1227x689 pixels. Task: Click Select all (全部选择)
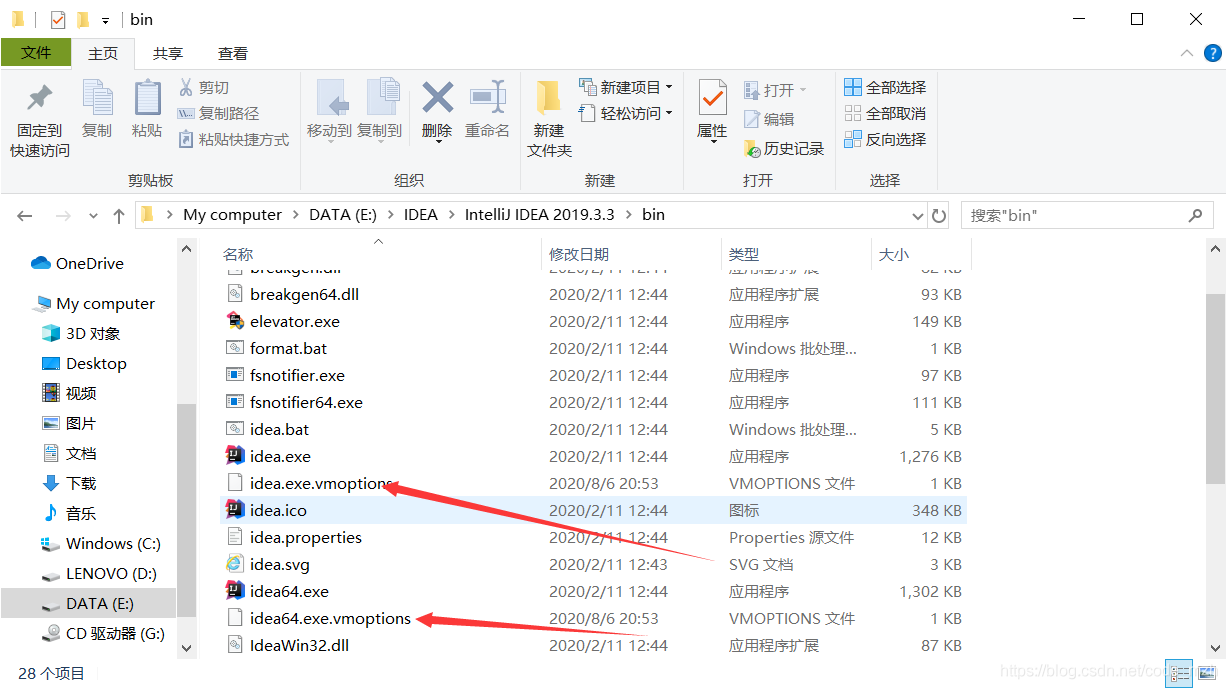pyautogui.click(x=885, y=87)
